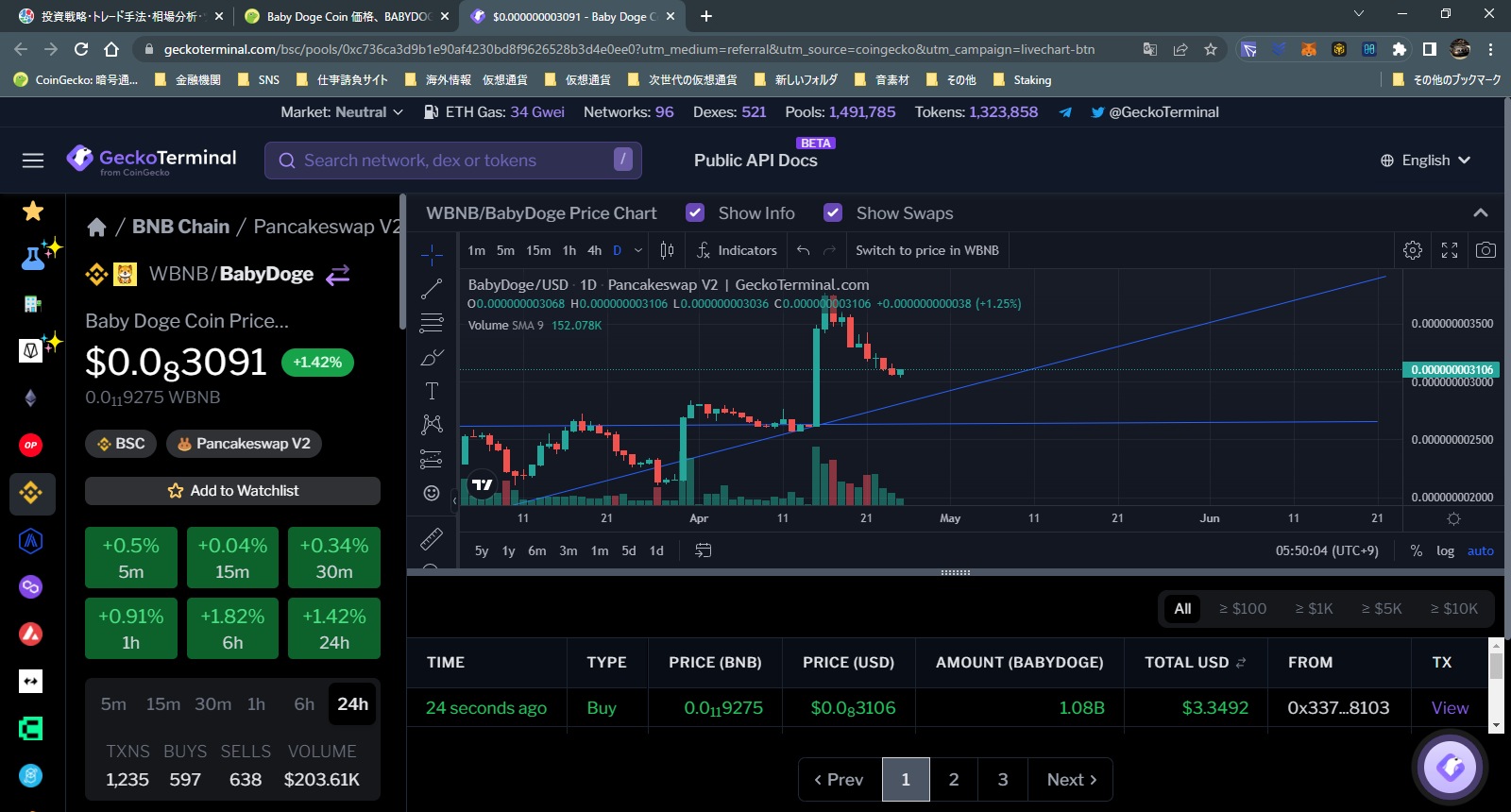Select the text annotation tool
This screenshot has width=1511, height=812.
tap(432, 391)
